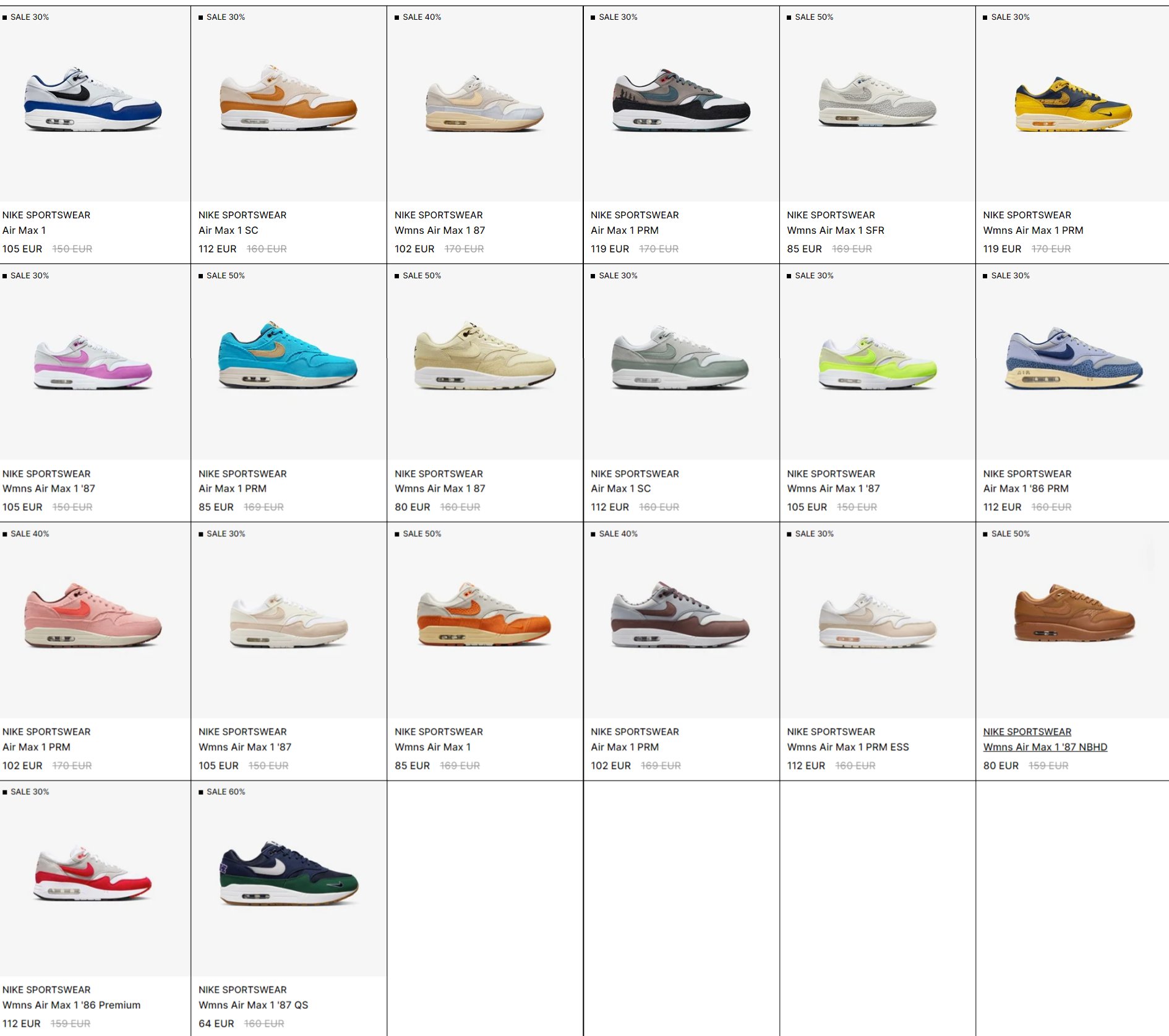View the purple and white Wmns Air Max 1 '87 shoe
1169x1036 pixels.
93,362
